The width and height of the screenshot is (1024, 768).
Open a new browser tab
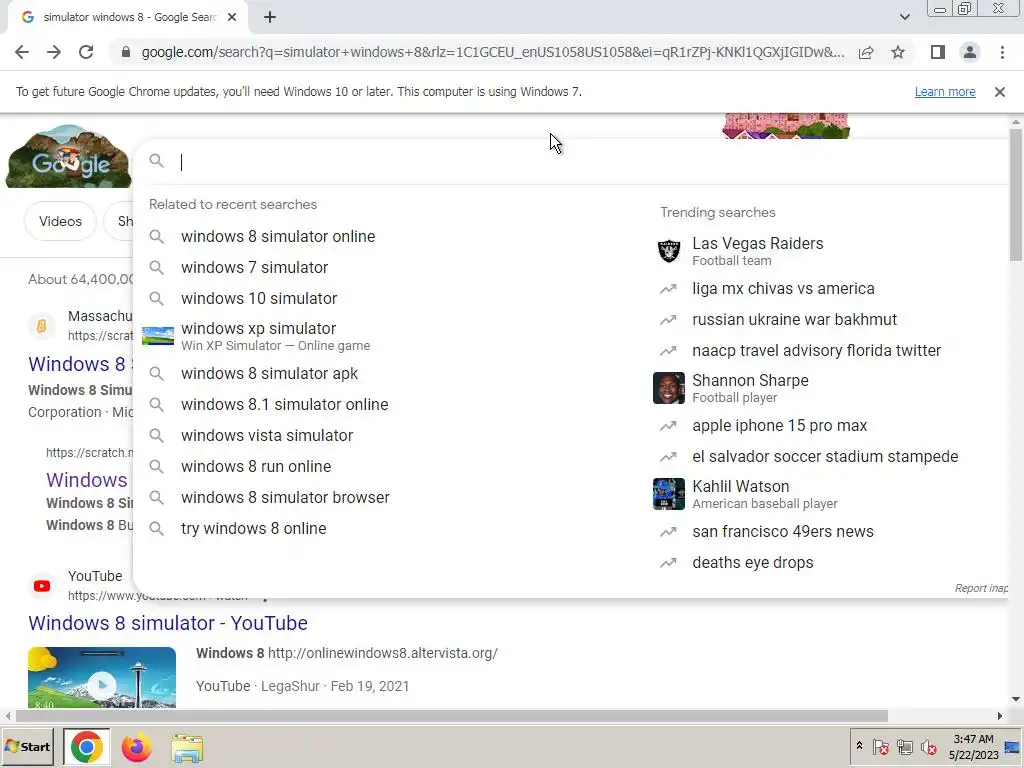point(270,18)
